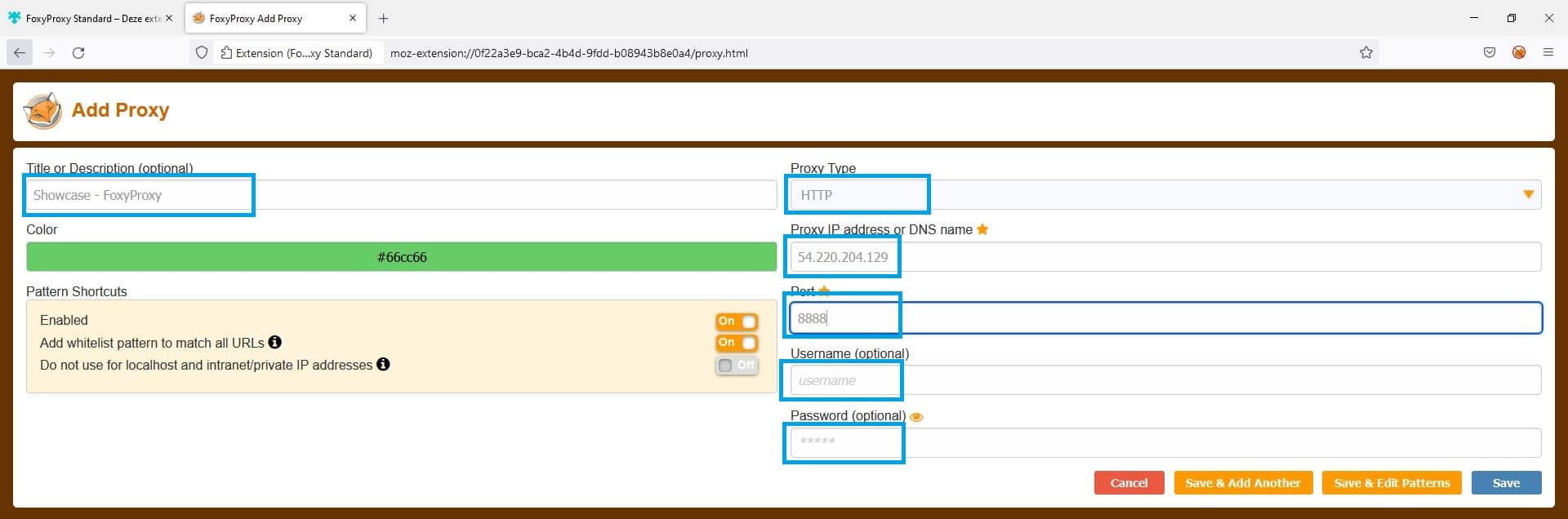Click the Username input field

(x=1165, y=380)
